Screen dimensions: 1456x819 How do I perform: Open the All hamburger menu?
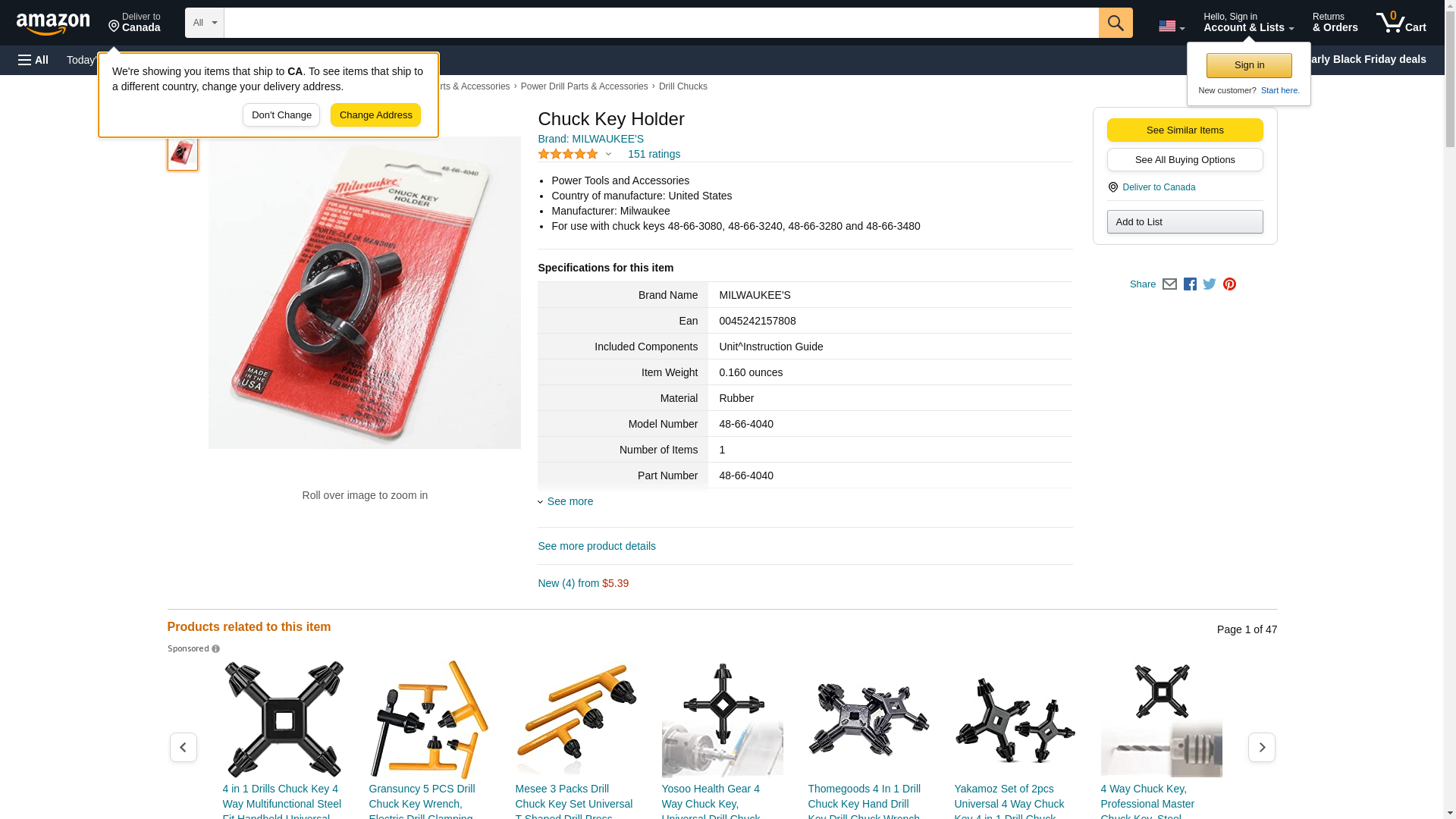(x=33, y=60)
